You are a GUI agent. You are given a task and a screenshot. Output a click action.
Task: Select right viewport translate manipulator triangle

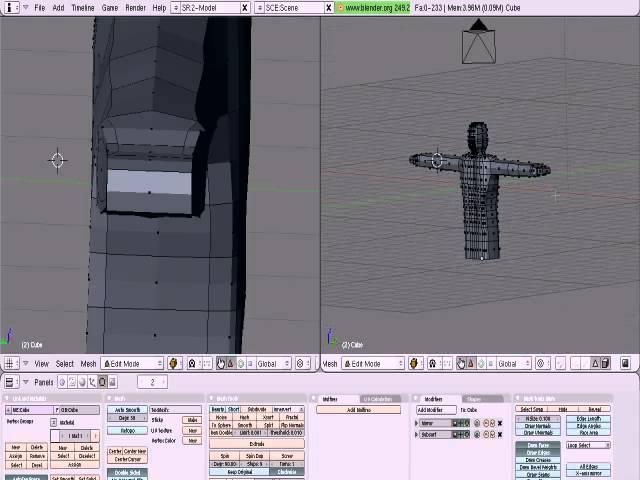[x=471, y=363]
